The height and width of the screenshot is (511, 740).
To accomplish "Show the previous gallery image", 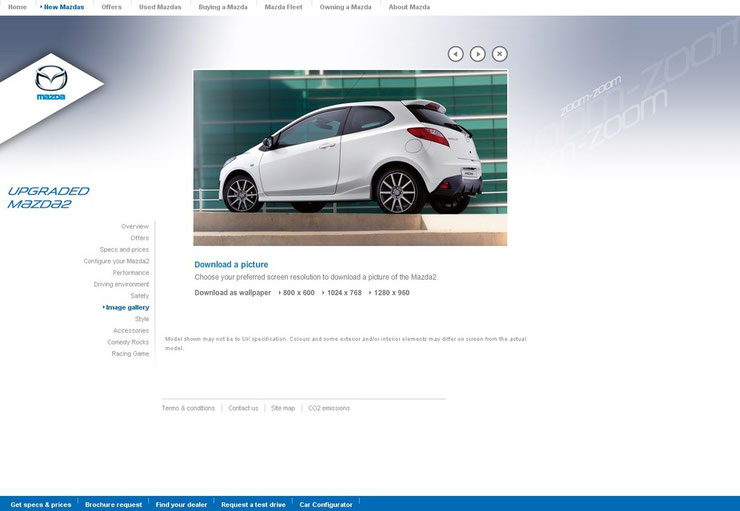I will tap(455, 54).
